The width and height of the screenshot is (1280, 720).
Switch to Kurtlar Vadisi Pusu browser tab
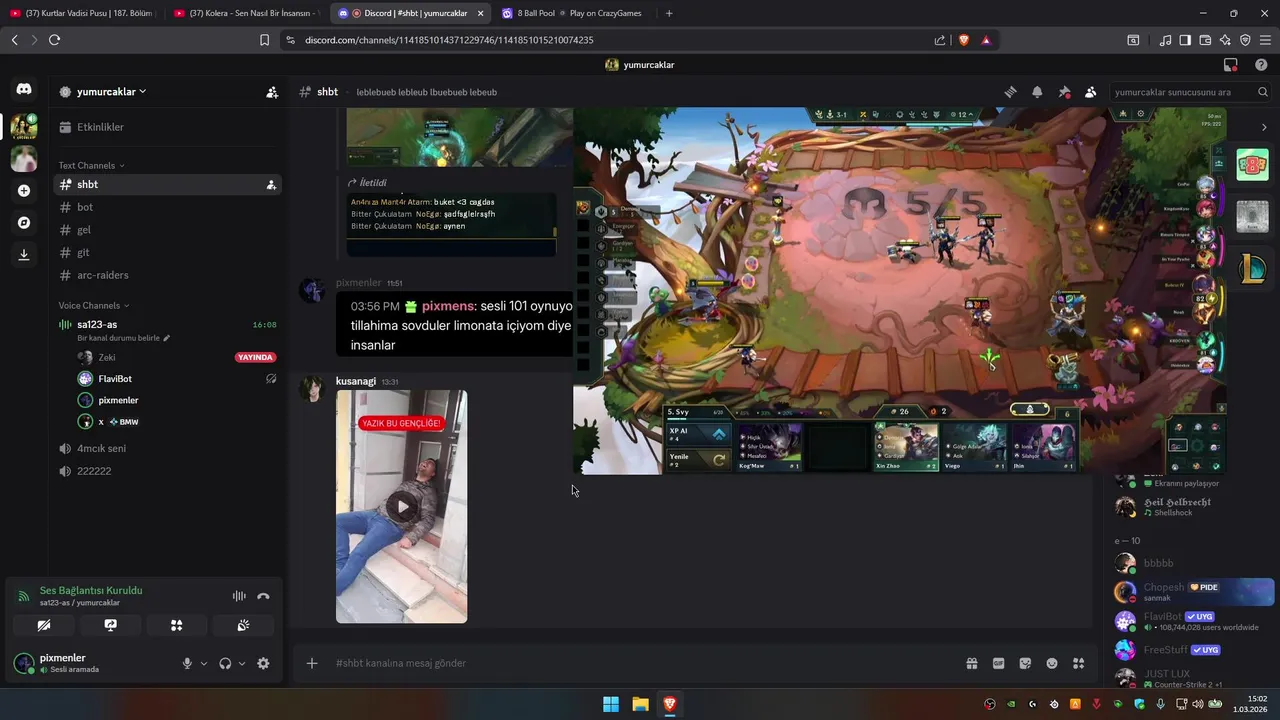tap(82, 13)
